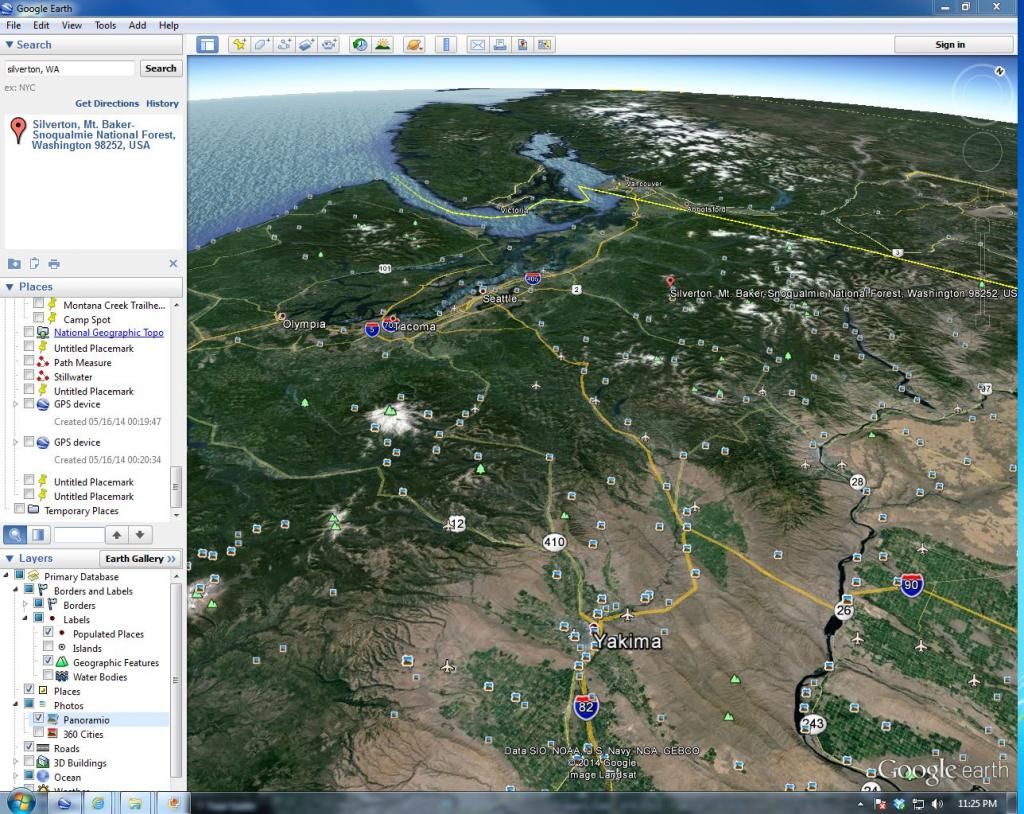The height and width of the screenshot is (814, 1024).
Task: Show historical imagery clock tool
Action: (360, 44)
